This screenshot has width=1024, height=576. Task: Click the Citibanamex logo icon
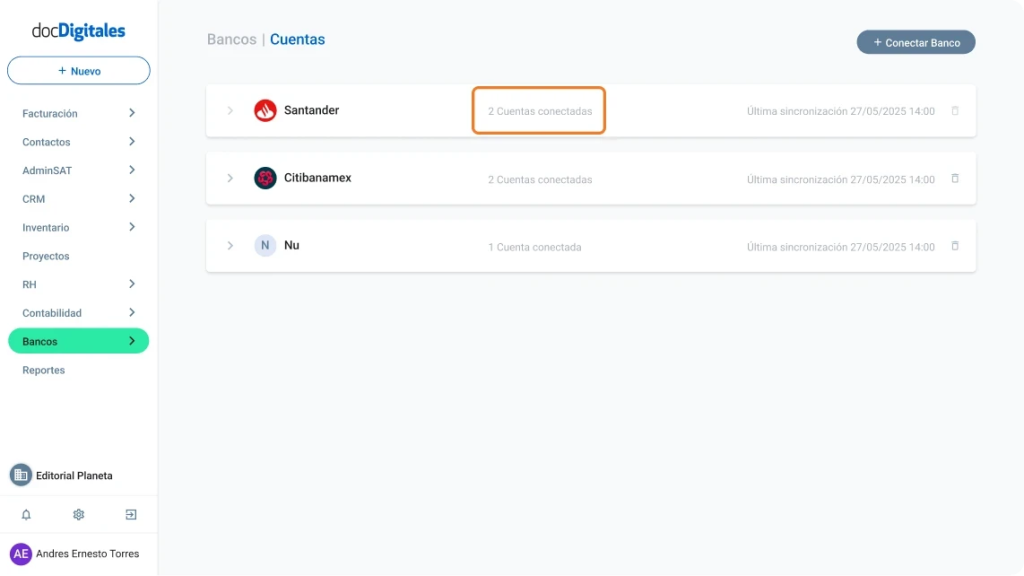pyautogui.click(x=265, y=178)
